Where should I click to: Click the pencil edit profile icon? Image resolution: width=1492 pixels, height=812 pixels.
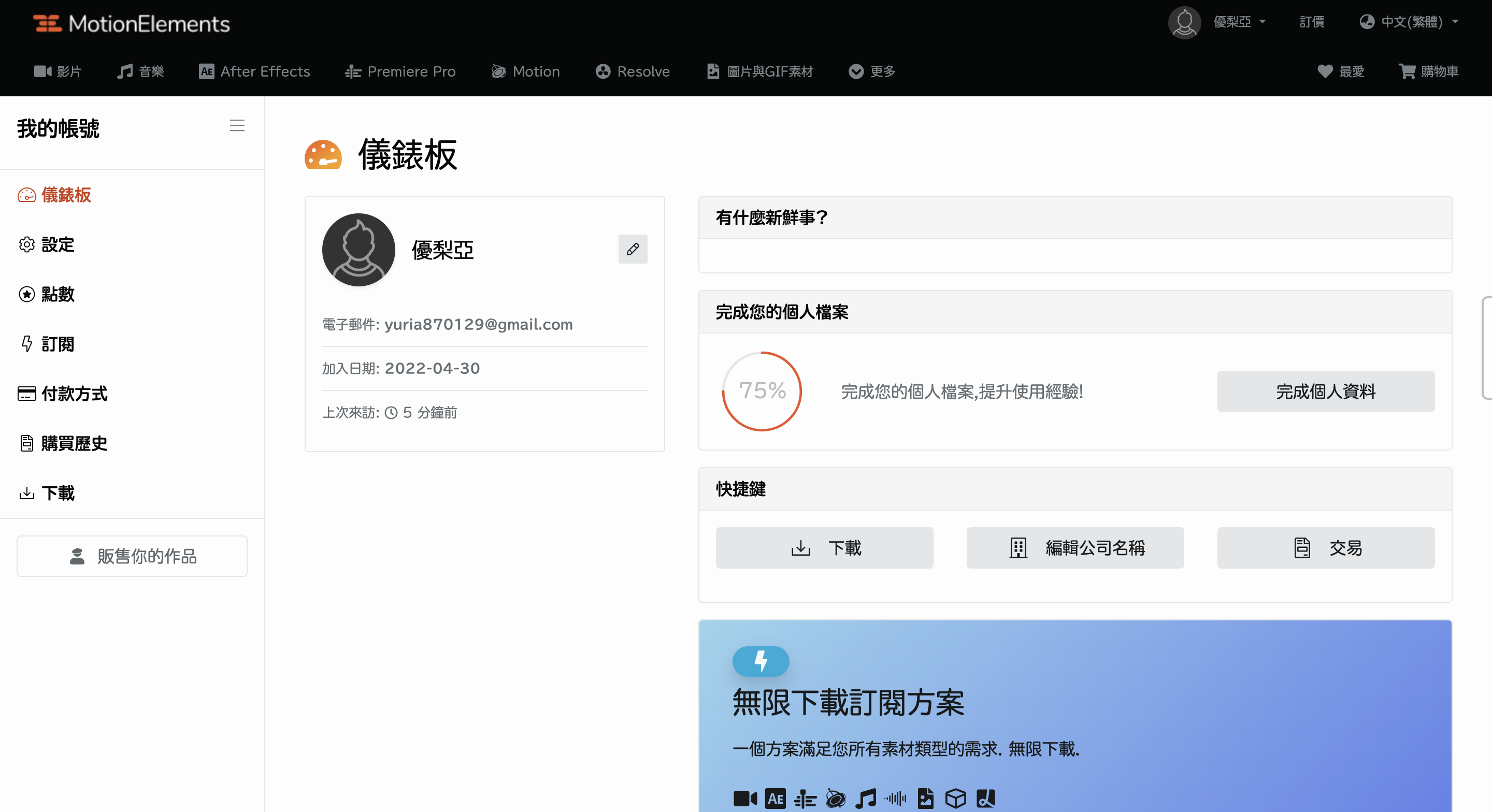(x=633, y=249)
